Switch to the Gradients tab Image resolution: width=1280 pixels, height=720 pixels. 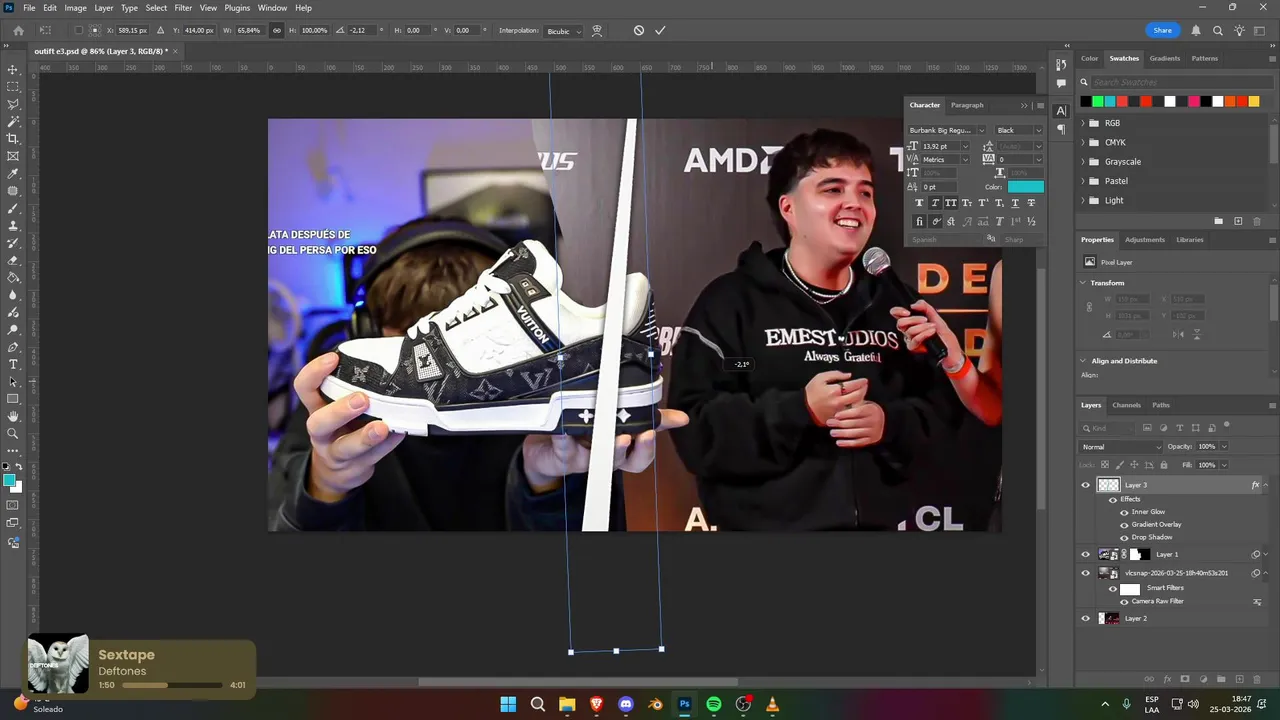tap(1164, 58)
